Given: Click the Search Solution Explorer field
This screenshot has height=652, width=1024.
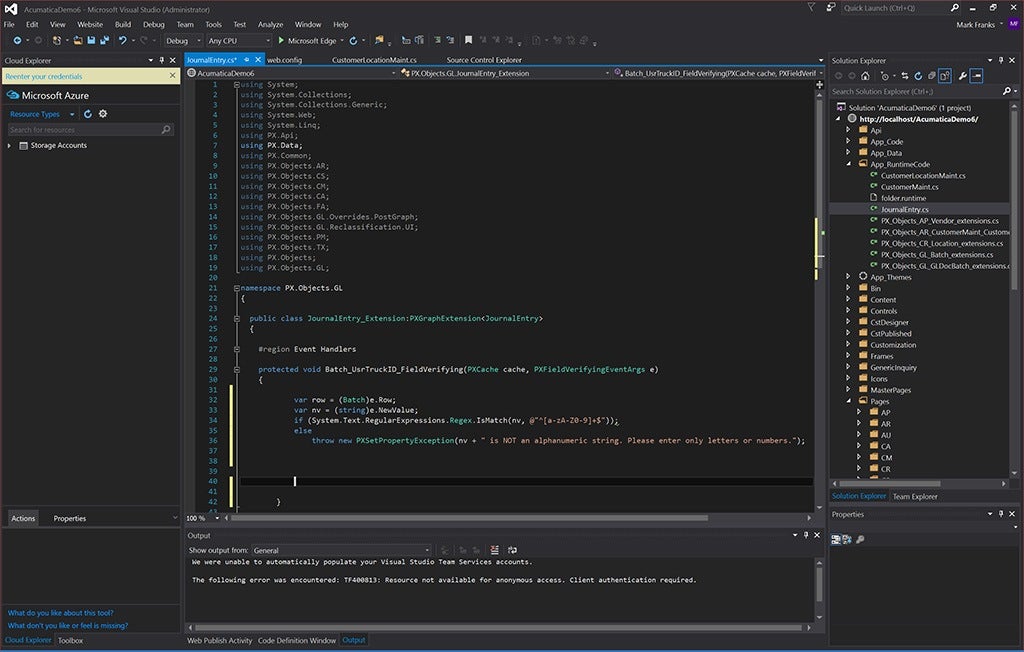Looking at the screenshot, I should coord(922,91).
